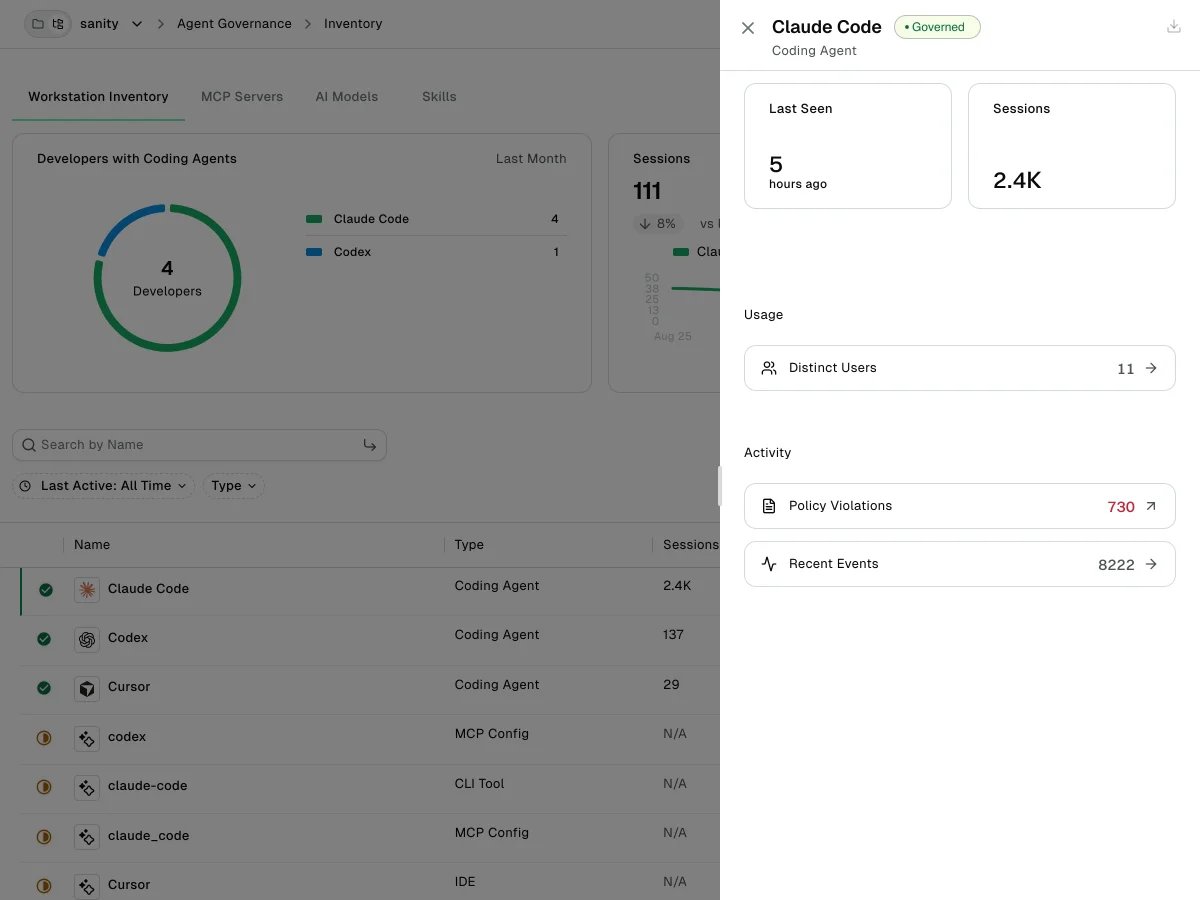The width and height of the screenshot is (1200, 900).
Task: Sort by the Name column header
Action: pos(92,545)
